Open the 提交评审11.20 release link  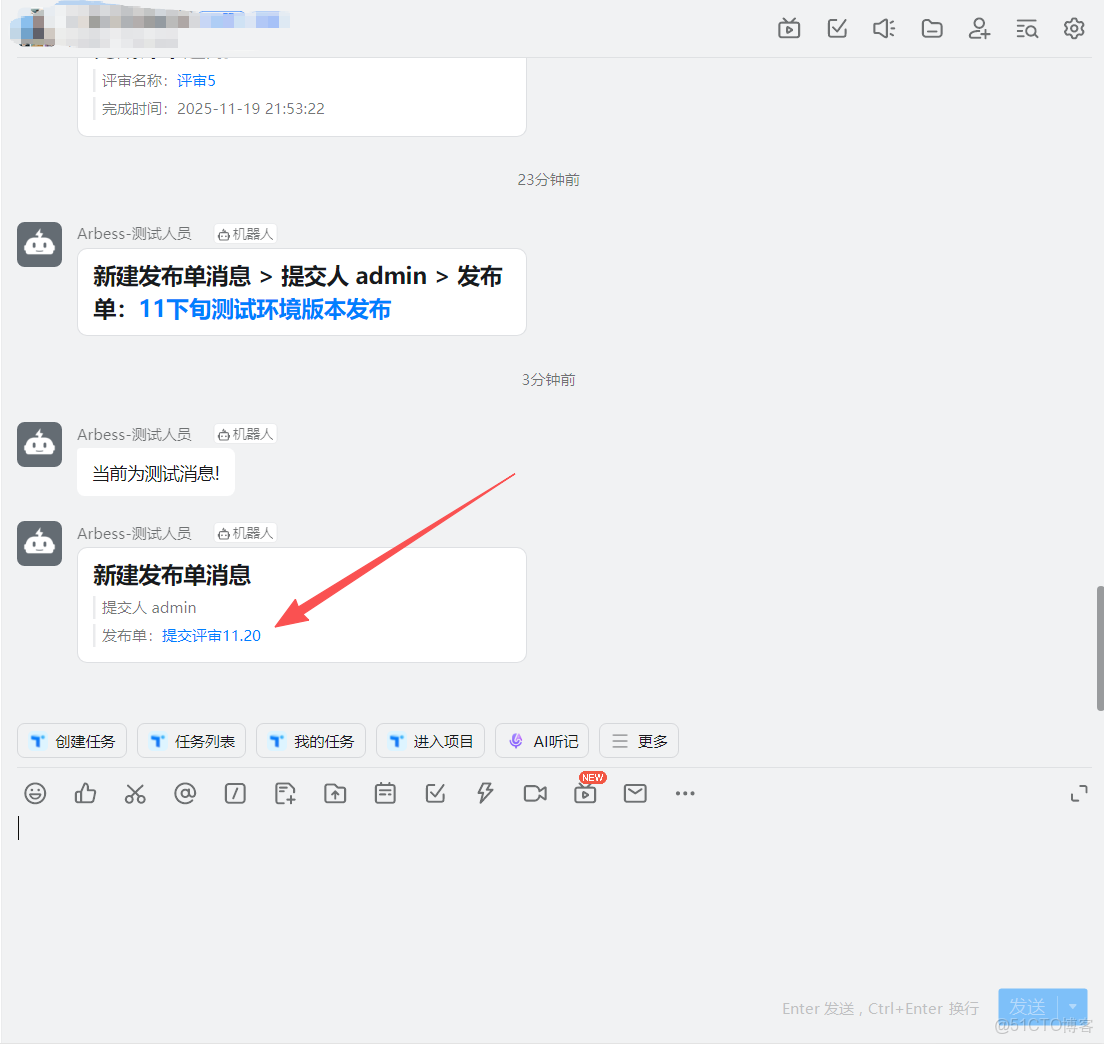point(211,635)
